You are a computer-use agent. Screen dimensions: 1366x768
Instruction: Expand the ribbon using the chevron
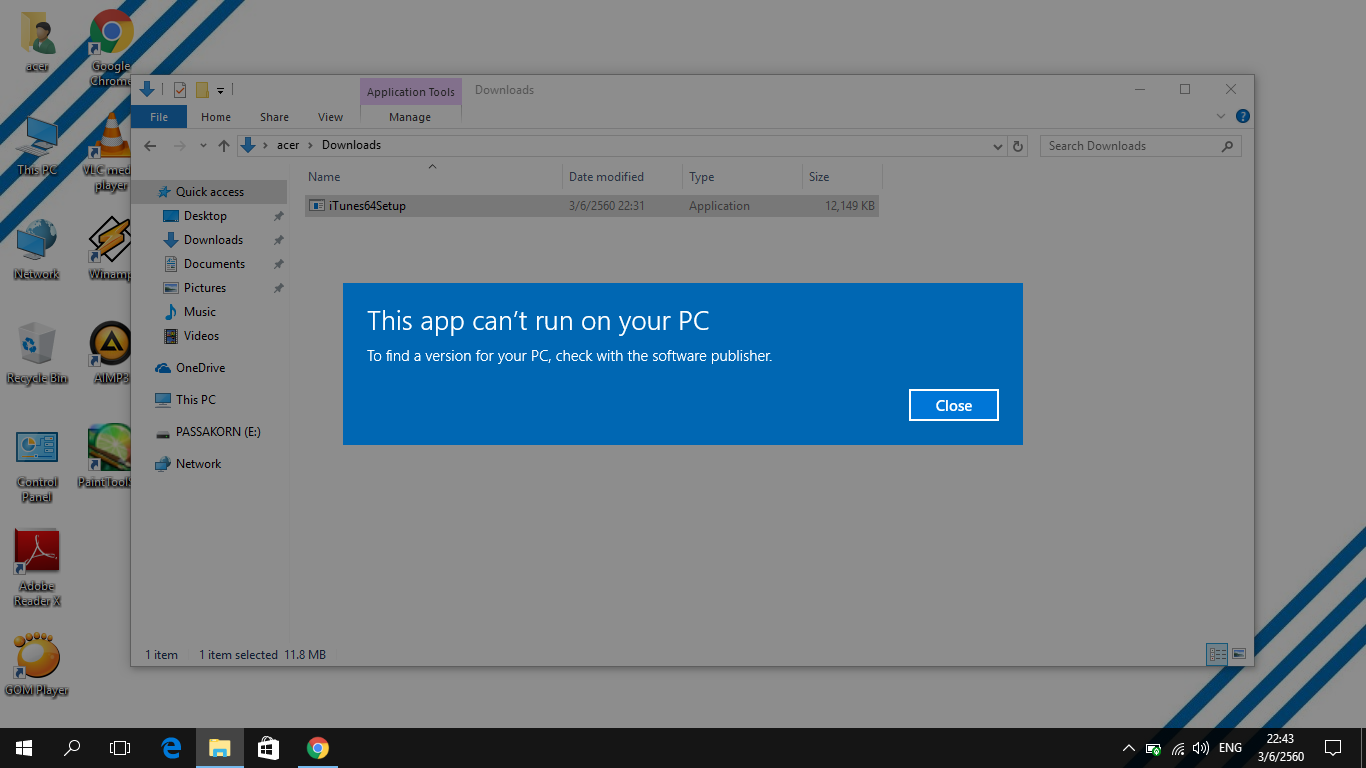tap(1221, 116)
